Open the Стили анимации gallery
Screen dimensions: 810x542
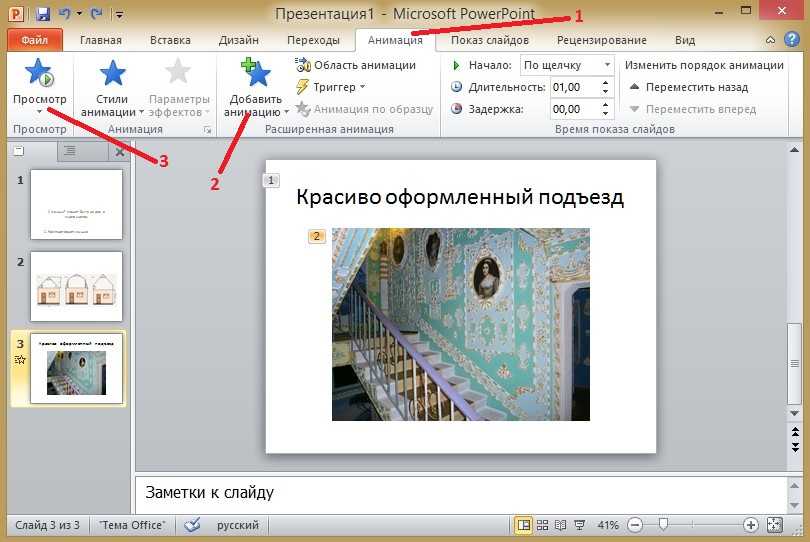click(112, 88)
